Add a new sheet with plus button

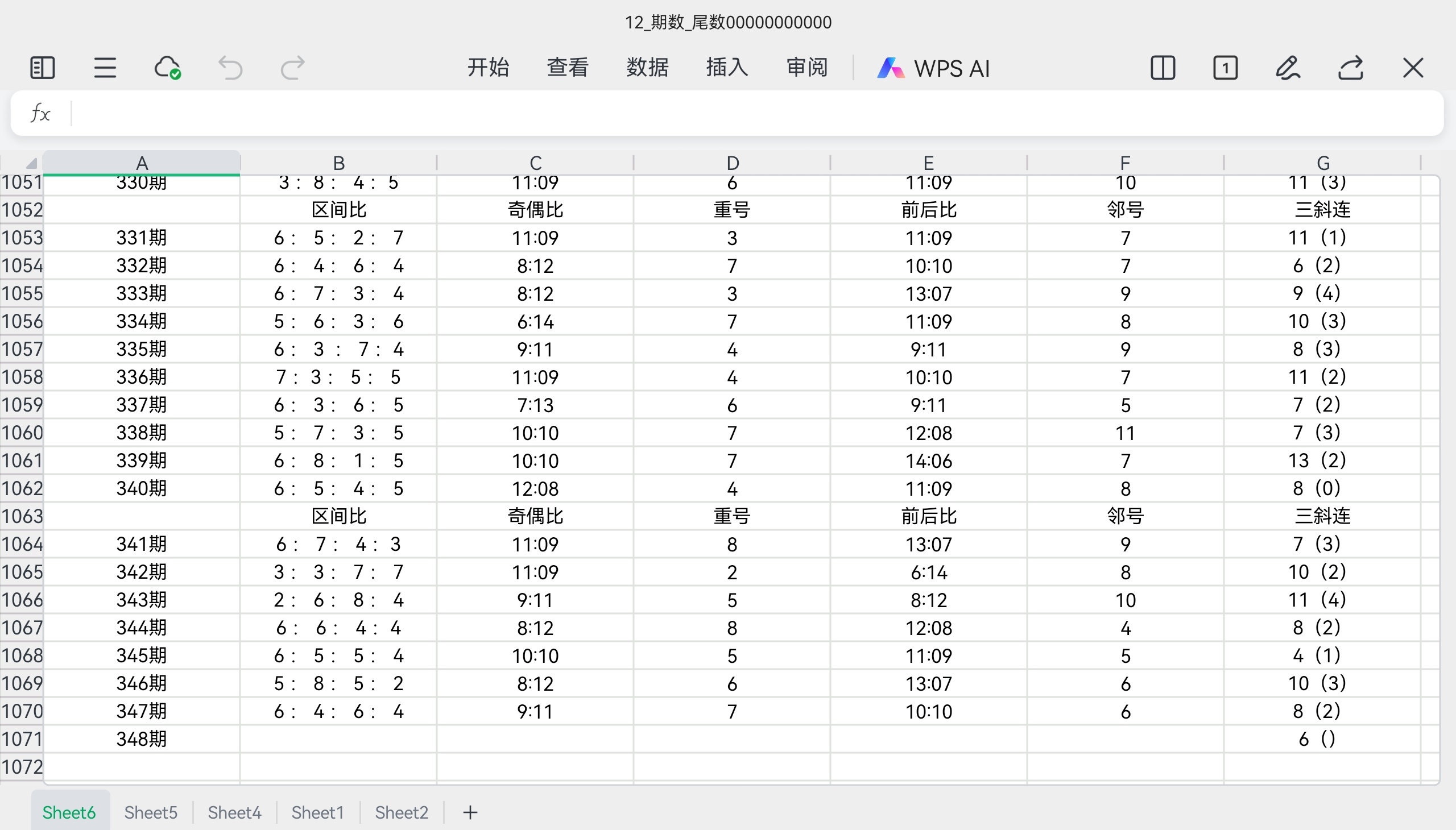pos(470,812)
